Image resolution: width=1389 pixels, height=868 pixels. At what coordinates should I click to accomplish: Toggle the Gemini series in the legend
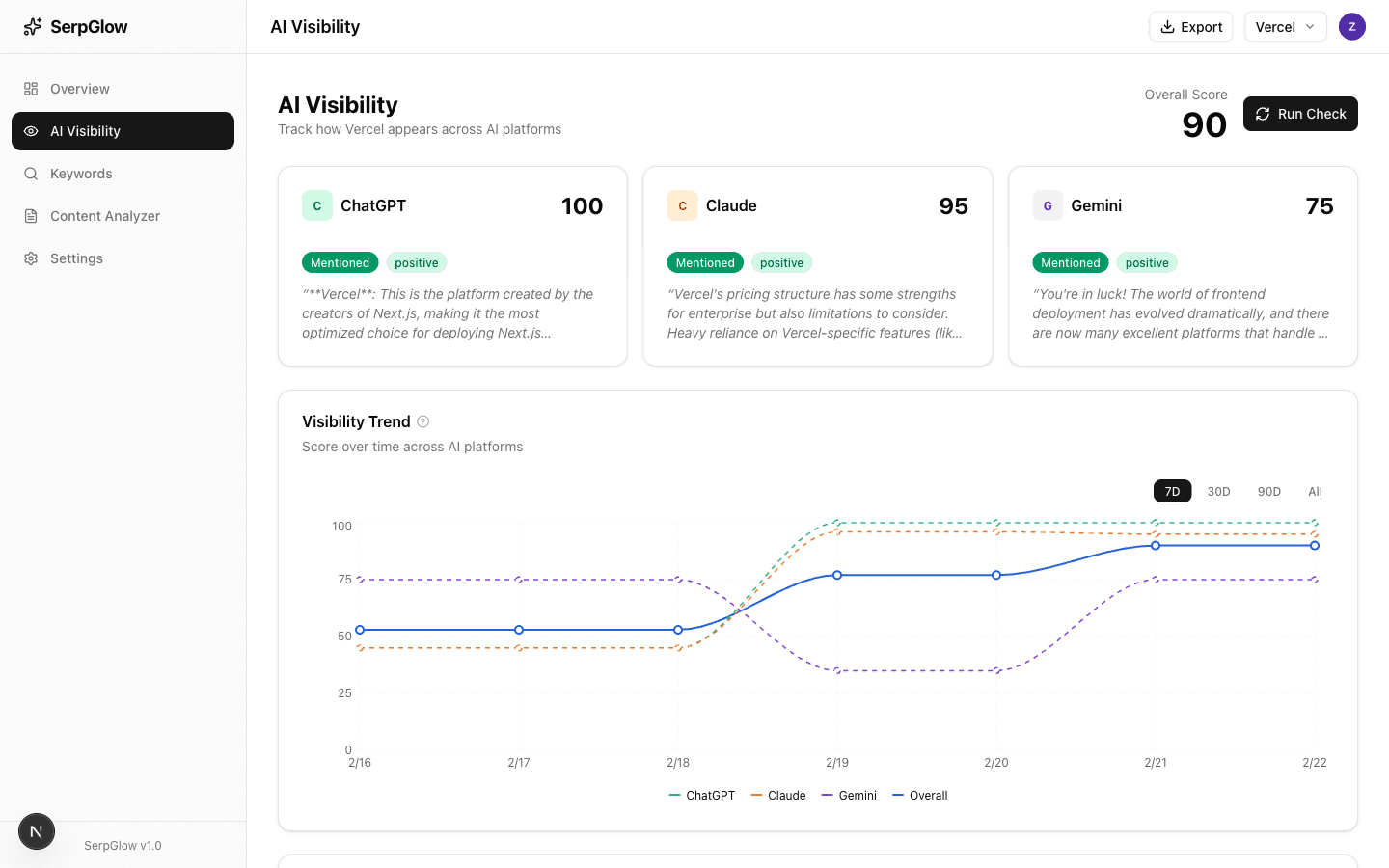tap(850, 795)
